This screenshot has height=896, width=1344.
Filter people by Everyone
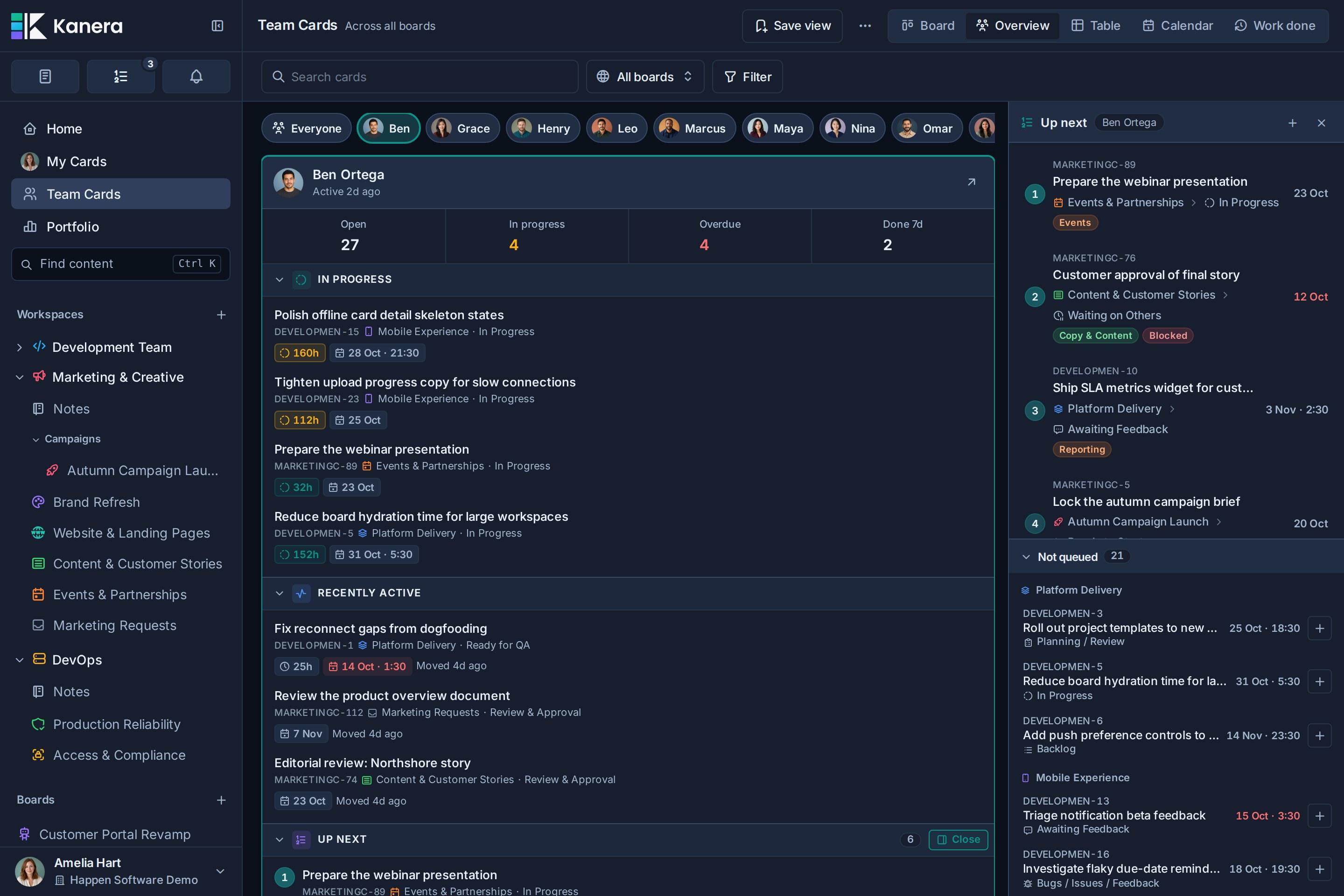tap(306, 129)
